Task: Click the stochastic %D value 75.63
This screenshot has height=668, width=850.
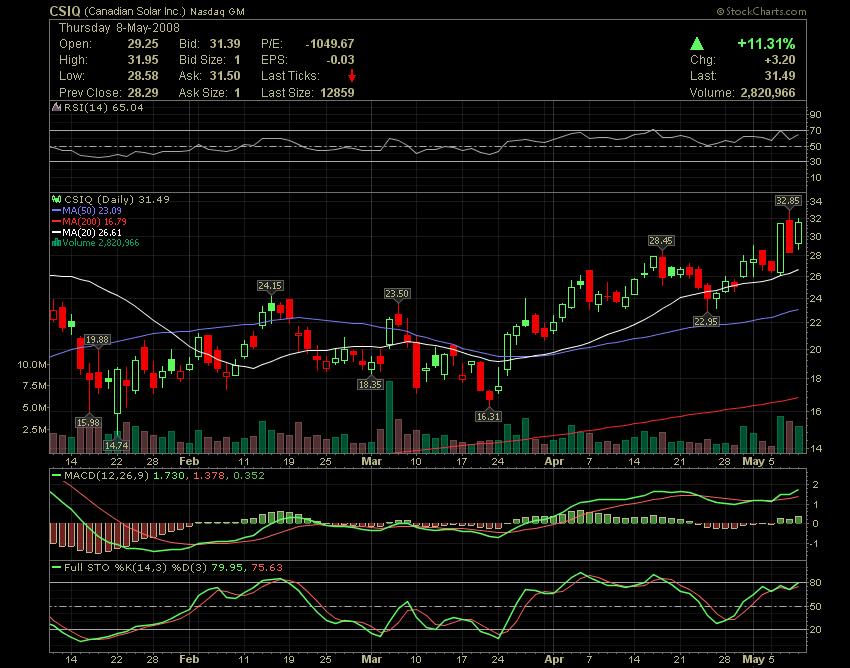Action: [x=267, y=568]
